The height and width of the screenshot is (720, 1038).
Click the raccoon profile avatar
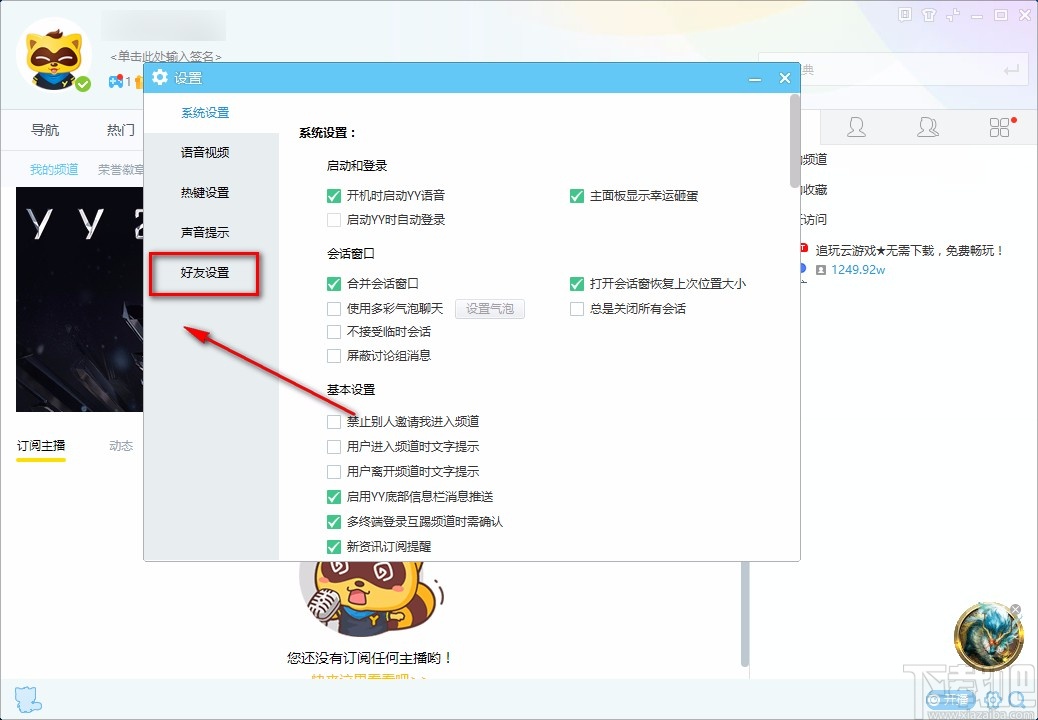(54, 56)
